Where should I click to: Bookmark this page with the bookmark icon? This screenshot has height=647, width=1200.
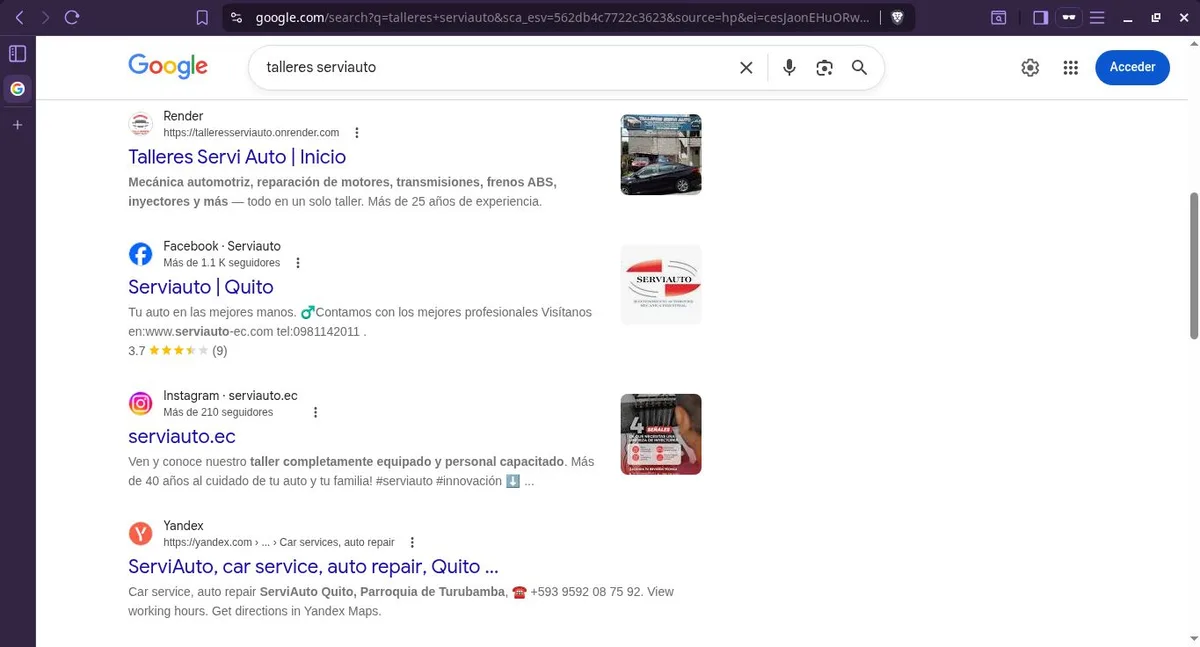[x=203, y=17]
